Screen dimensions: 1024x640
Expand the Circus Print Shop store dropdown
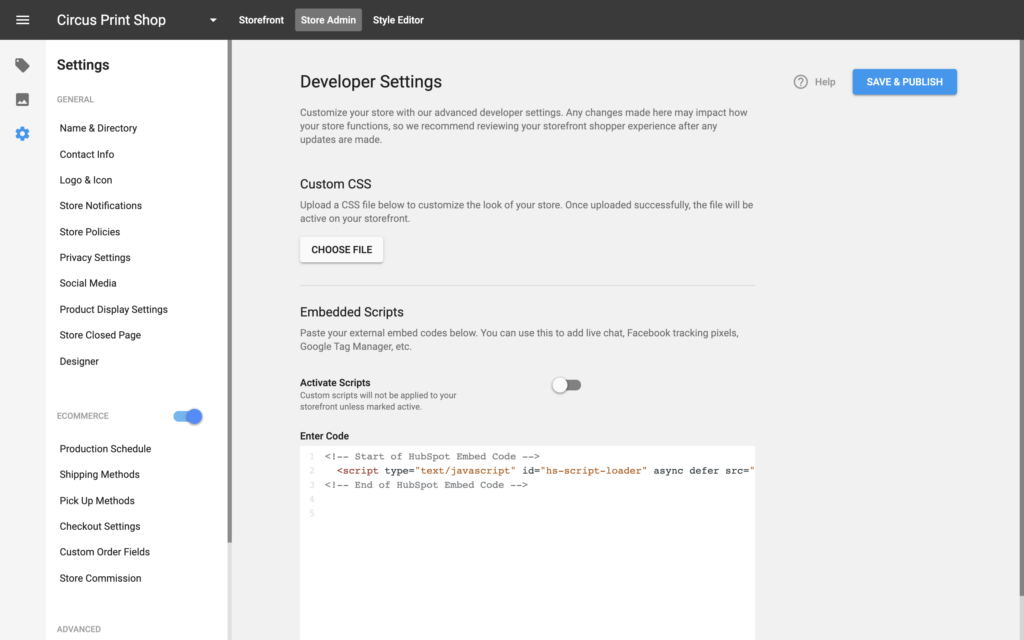[213, 20]
